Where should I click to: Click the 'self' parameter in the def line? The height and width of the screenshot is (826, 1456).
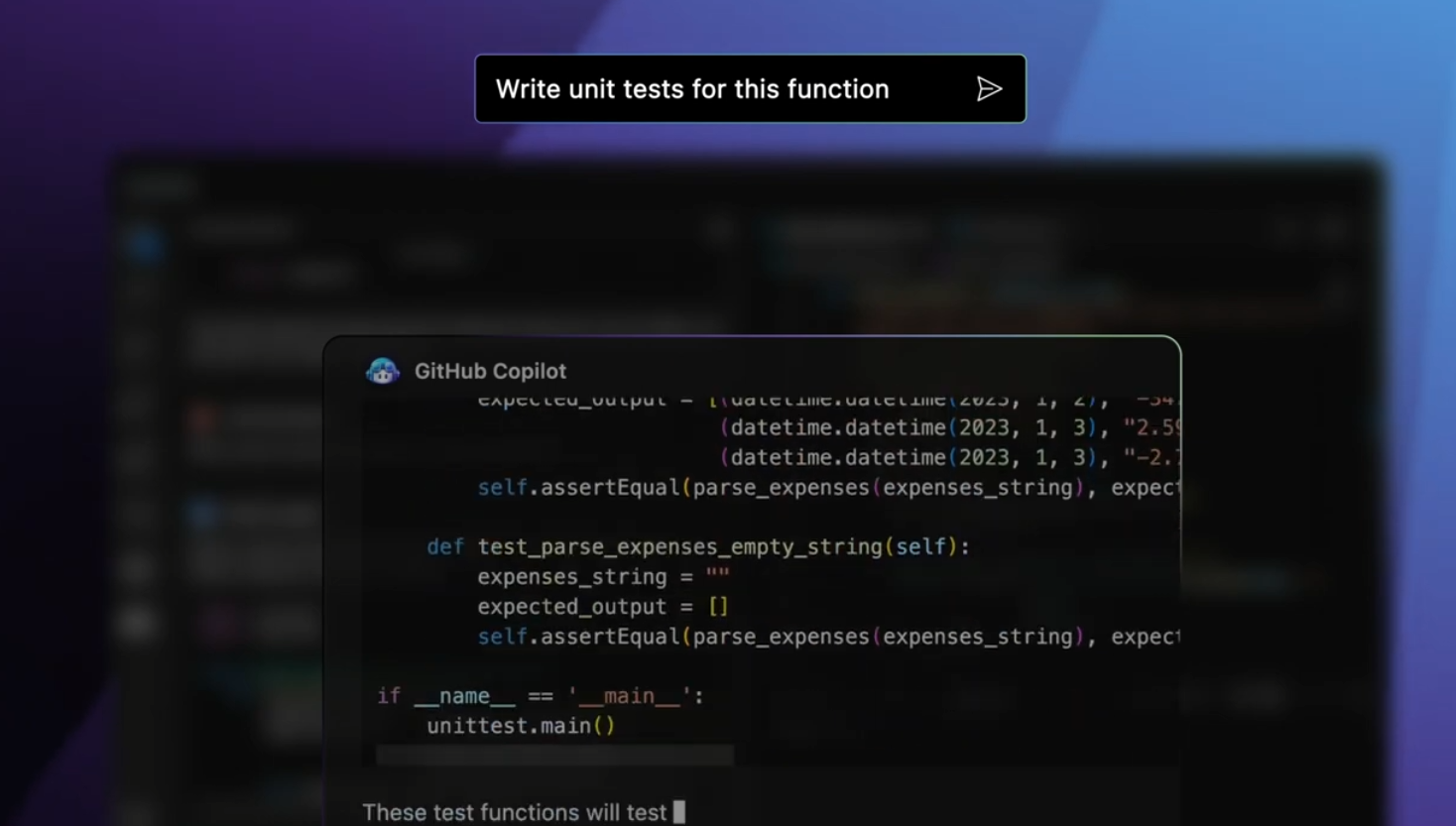(x=920, y=547)
